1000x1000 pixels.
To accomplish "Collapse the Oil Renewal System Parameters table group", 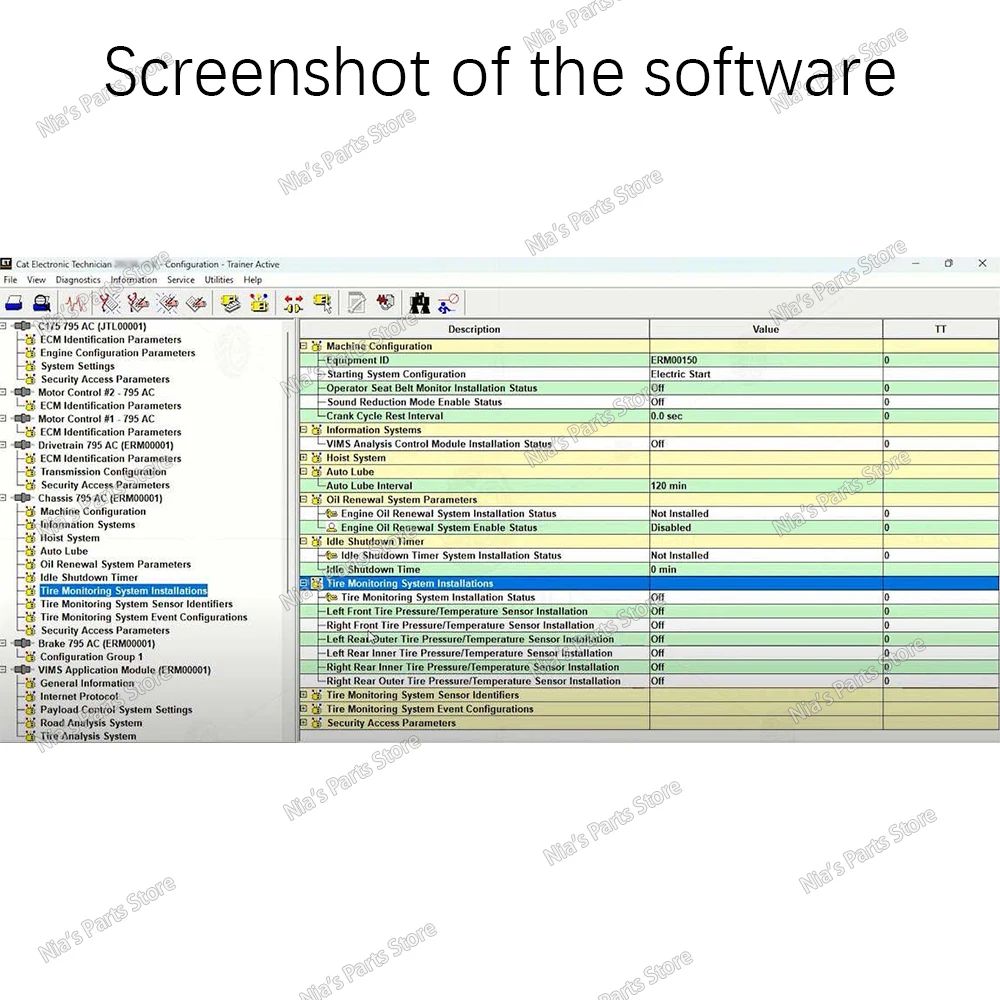I will [x=304, y=499].
